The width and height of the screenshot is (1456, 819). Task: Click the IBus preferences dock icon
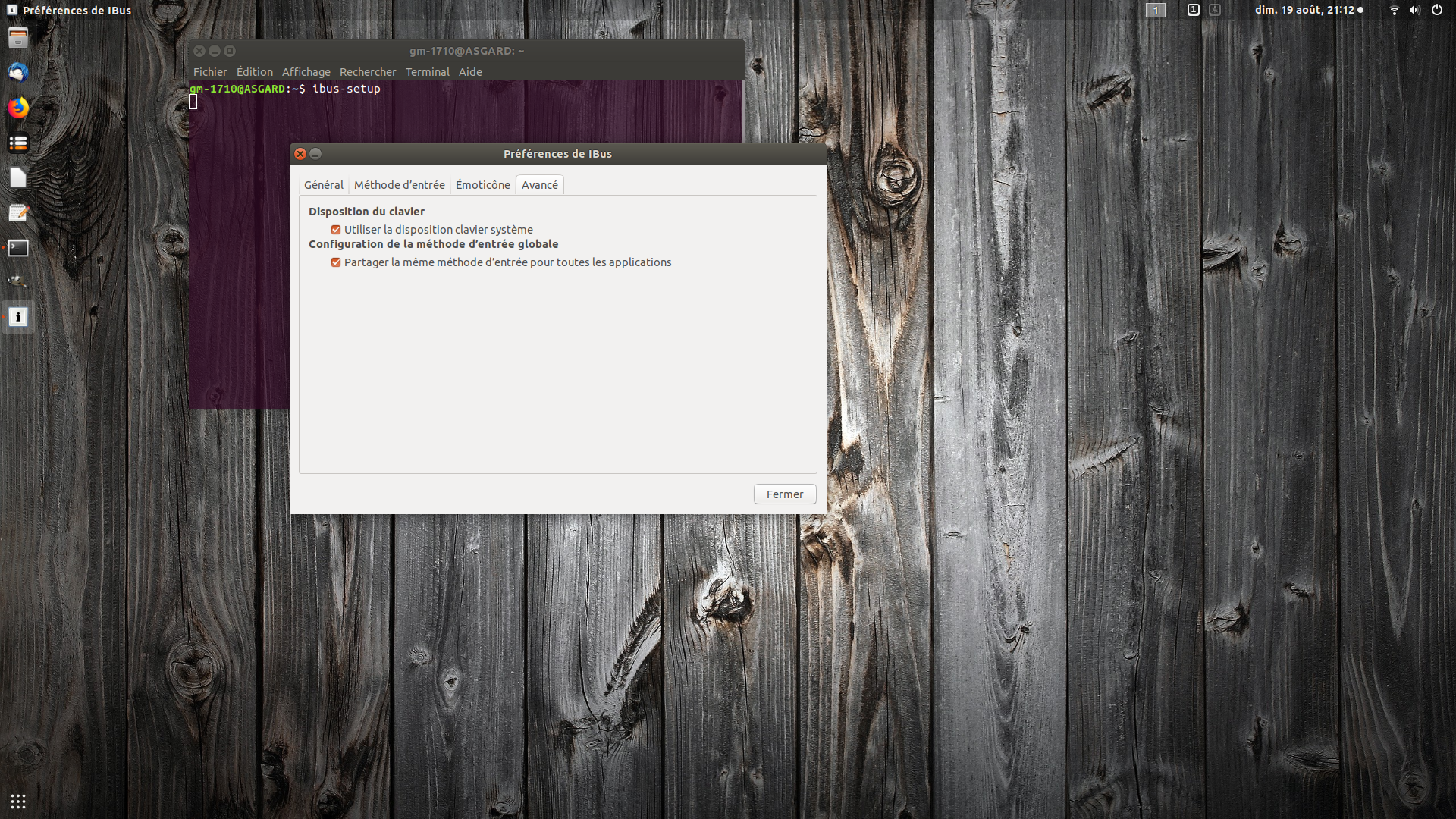click(x=18, y=317)
